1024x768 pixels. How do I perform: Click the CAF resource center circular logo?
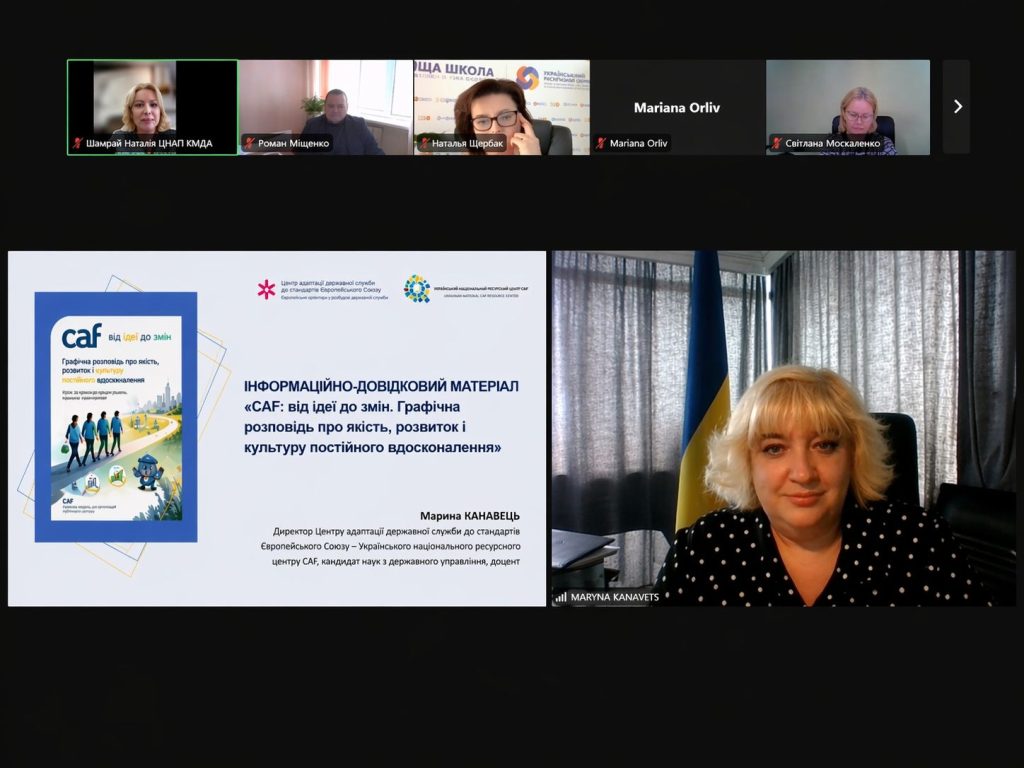click(x=416, y=289)
